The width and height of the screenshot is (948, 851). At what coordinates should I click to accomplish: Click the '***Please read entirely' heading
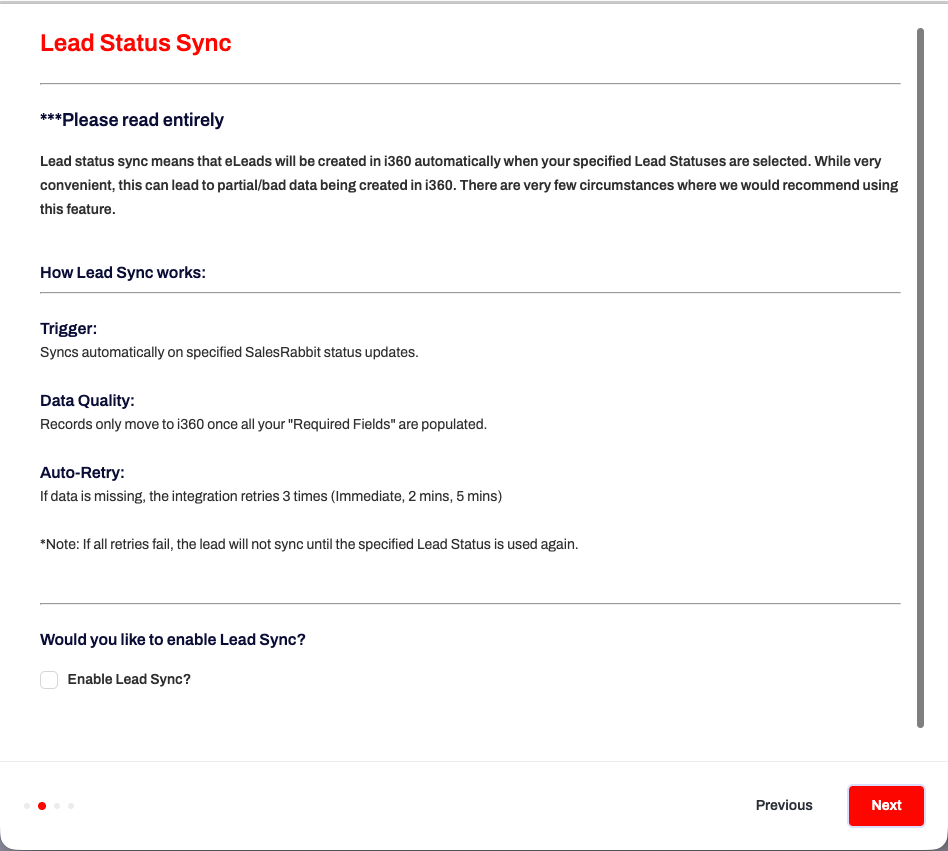coord(132,120)
